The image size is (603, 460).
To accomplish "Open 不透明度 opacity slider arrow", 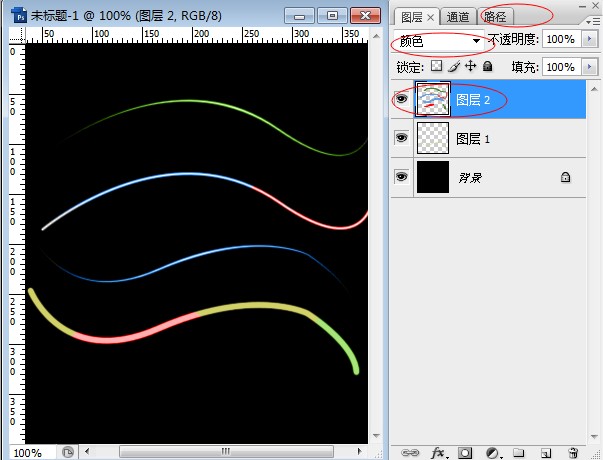I will click(590, 39).
